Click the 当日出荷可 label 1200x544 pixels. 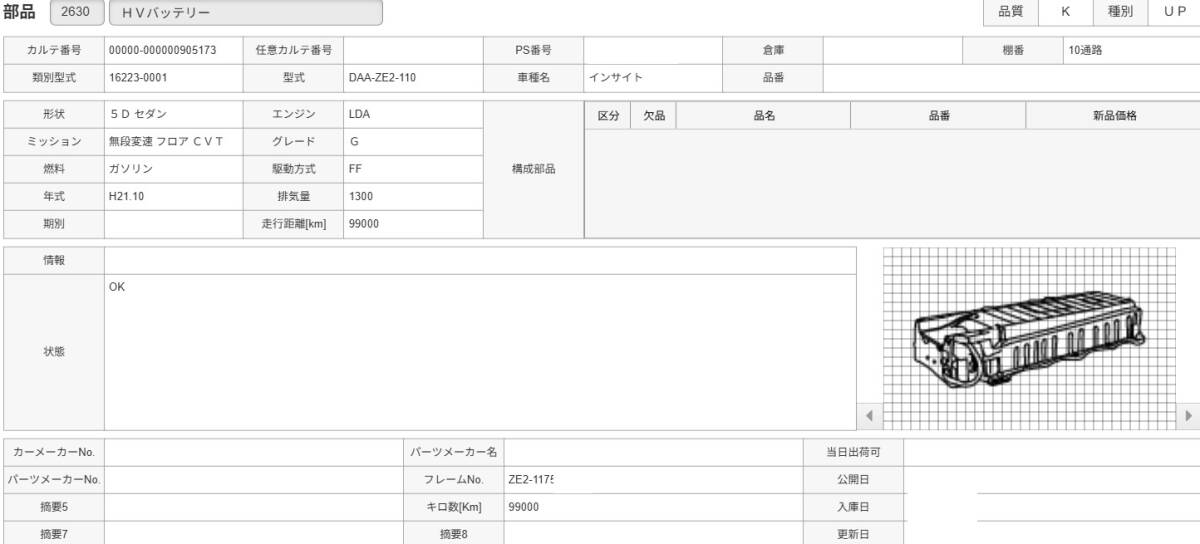point(853,452)
